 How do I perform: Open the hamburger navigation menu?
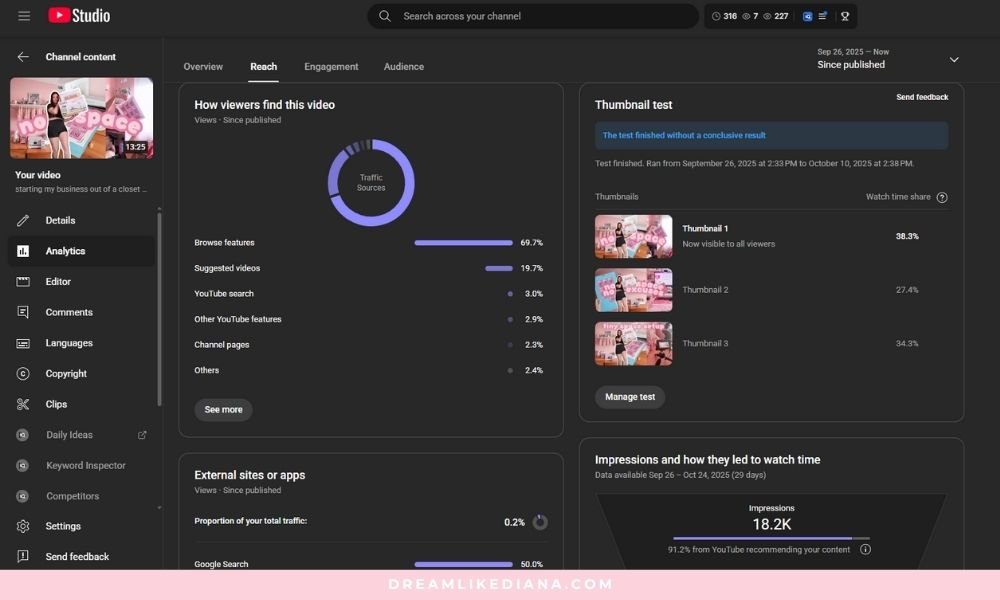(x=24, y=16)
